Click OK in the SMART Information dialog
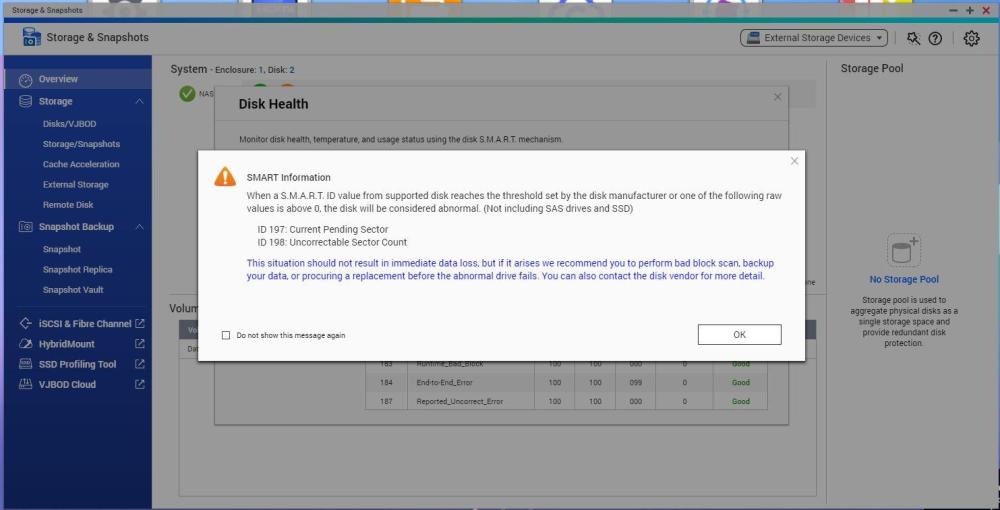Screen dimensions: 1000x510 click(739, 335)
